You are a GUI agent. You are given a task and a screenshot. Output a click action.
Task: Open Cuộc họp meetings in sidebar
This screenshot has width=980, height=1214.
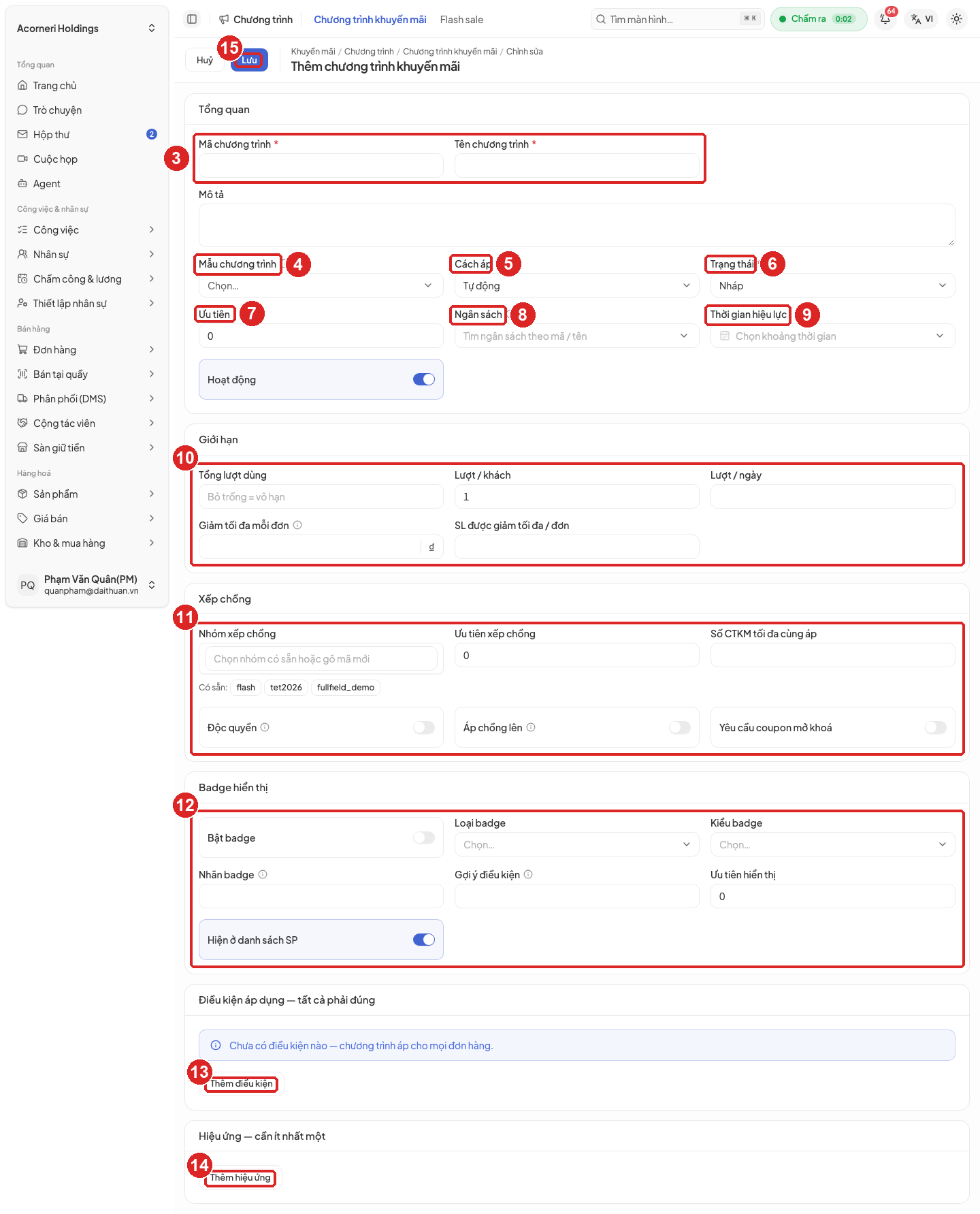[87, 159]
